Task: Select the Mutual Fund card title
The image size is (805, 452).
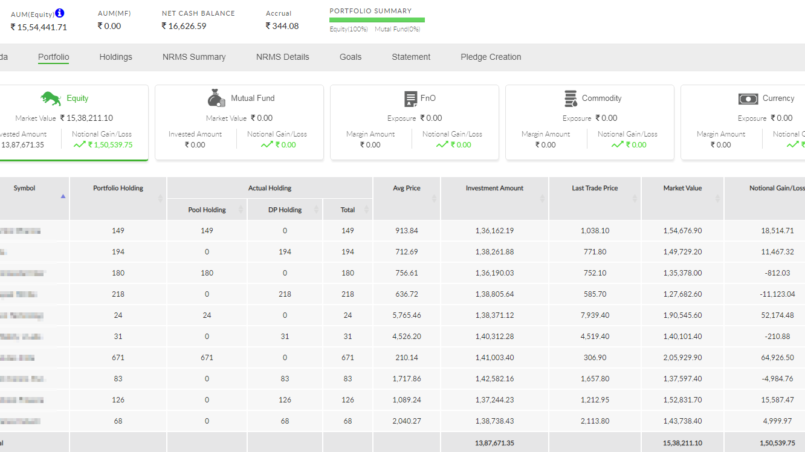Action: pos(253,98)
